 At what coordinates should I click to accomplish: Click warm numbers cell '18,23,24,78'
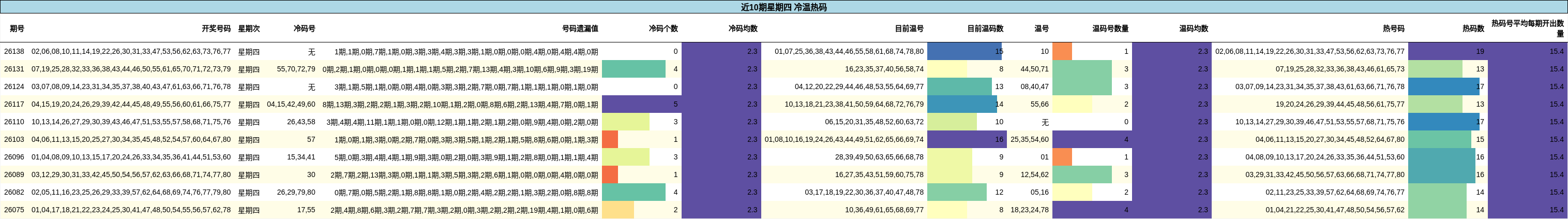(1030, 210)
